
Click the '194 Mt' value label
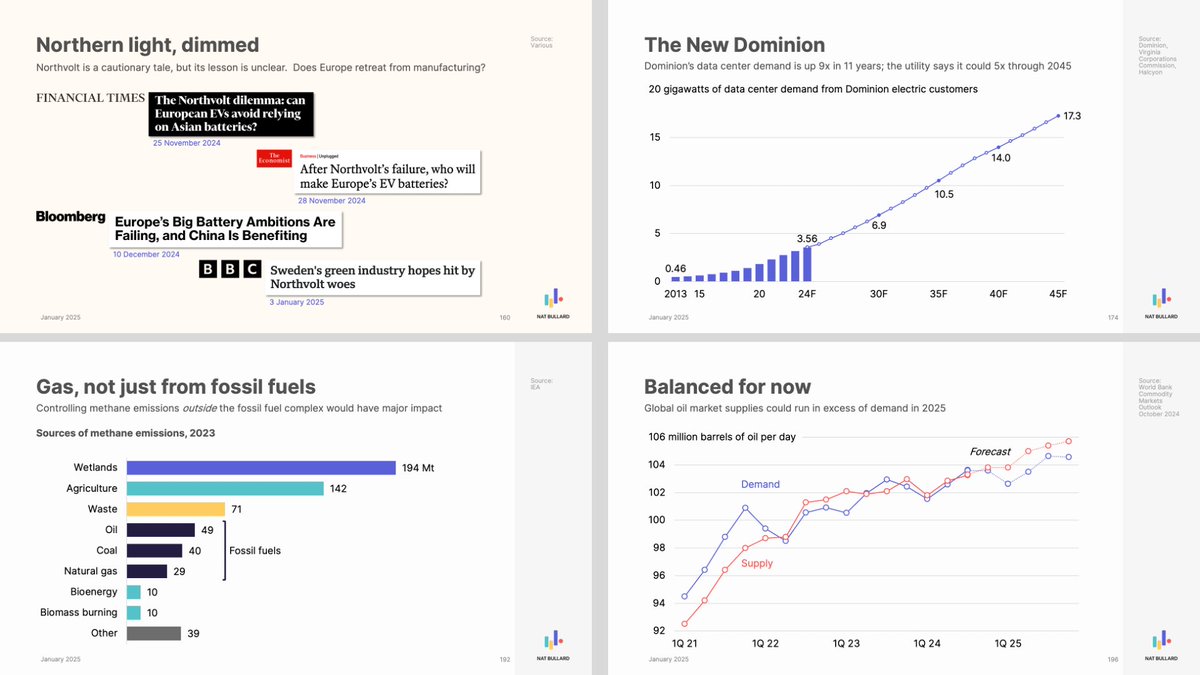(x=418, y=468)
